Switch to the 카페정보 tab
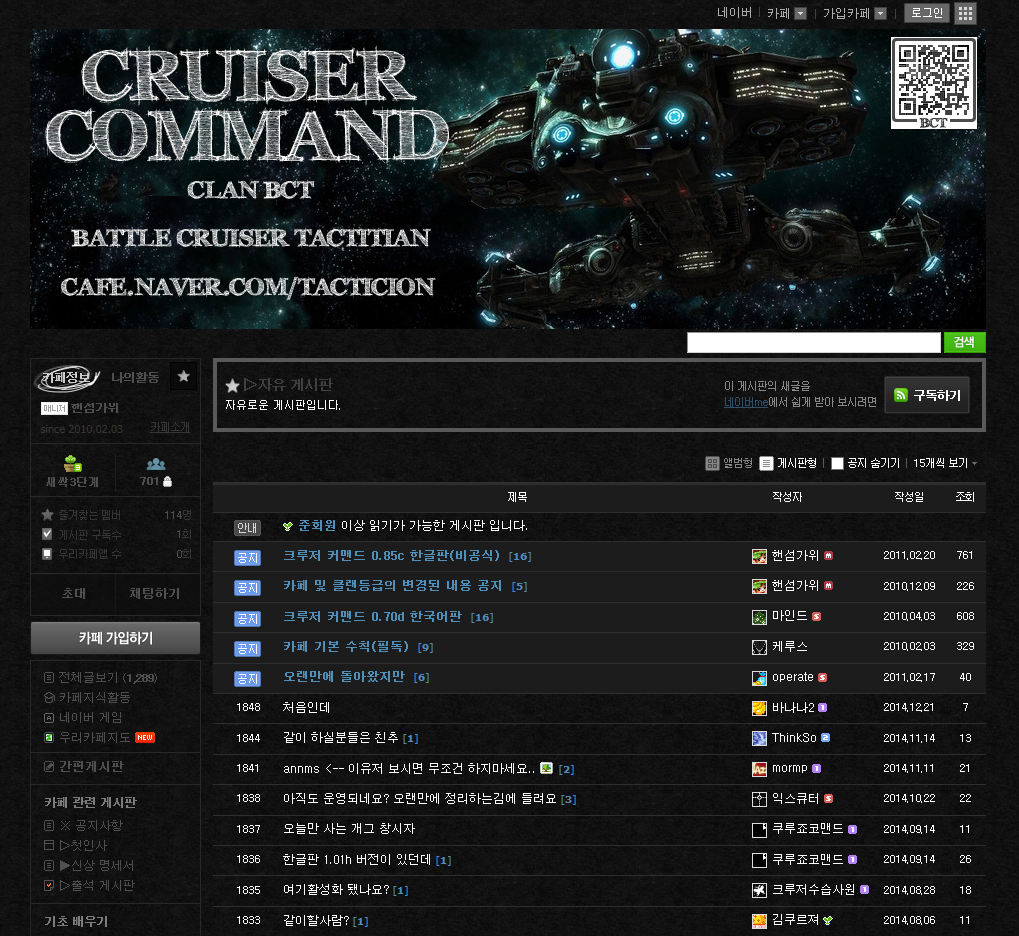 [68, 378]
